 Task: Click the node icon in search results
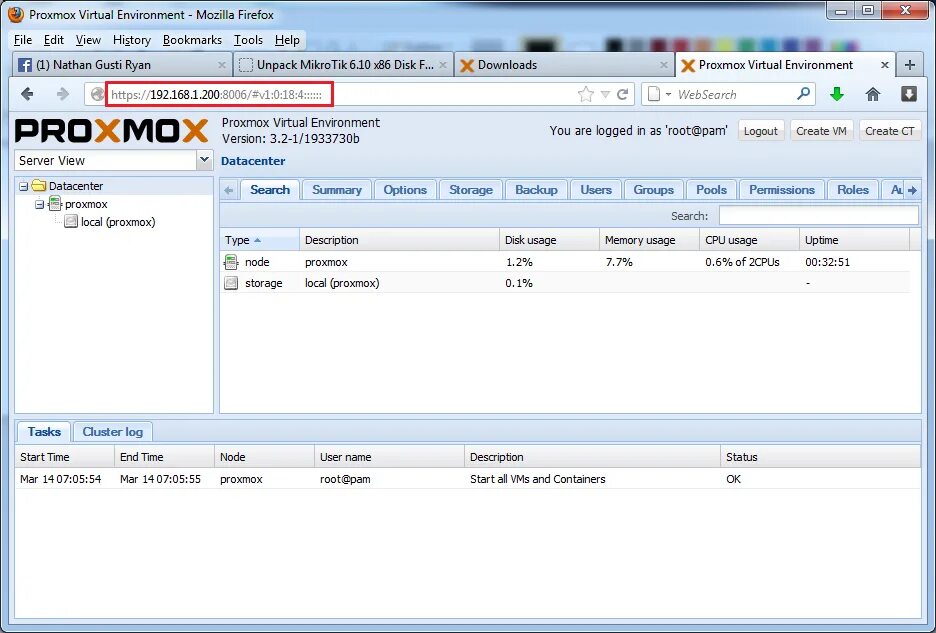230,262
